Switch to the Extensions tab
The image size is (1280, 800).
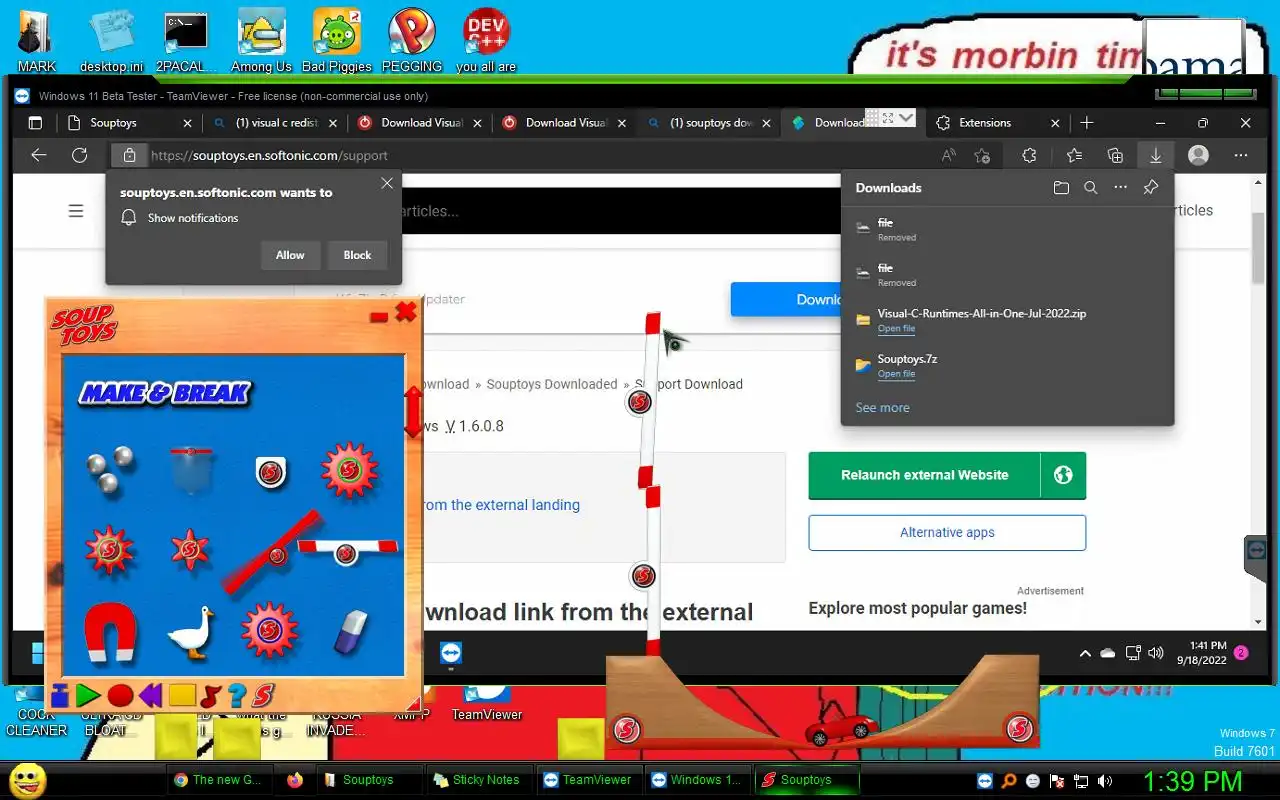[x=997, y=123]
